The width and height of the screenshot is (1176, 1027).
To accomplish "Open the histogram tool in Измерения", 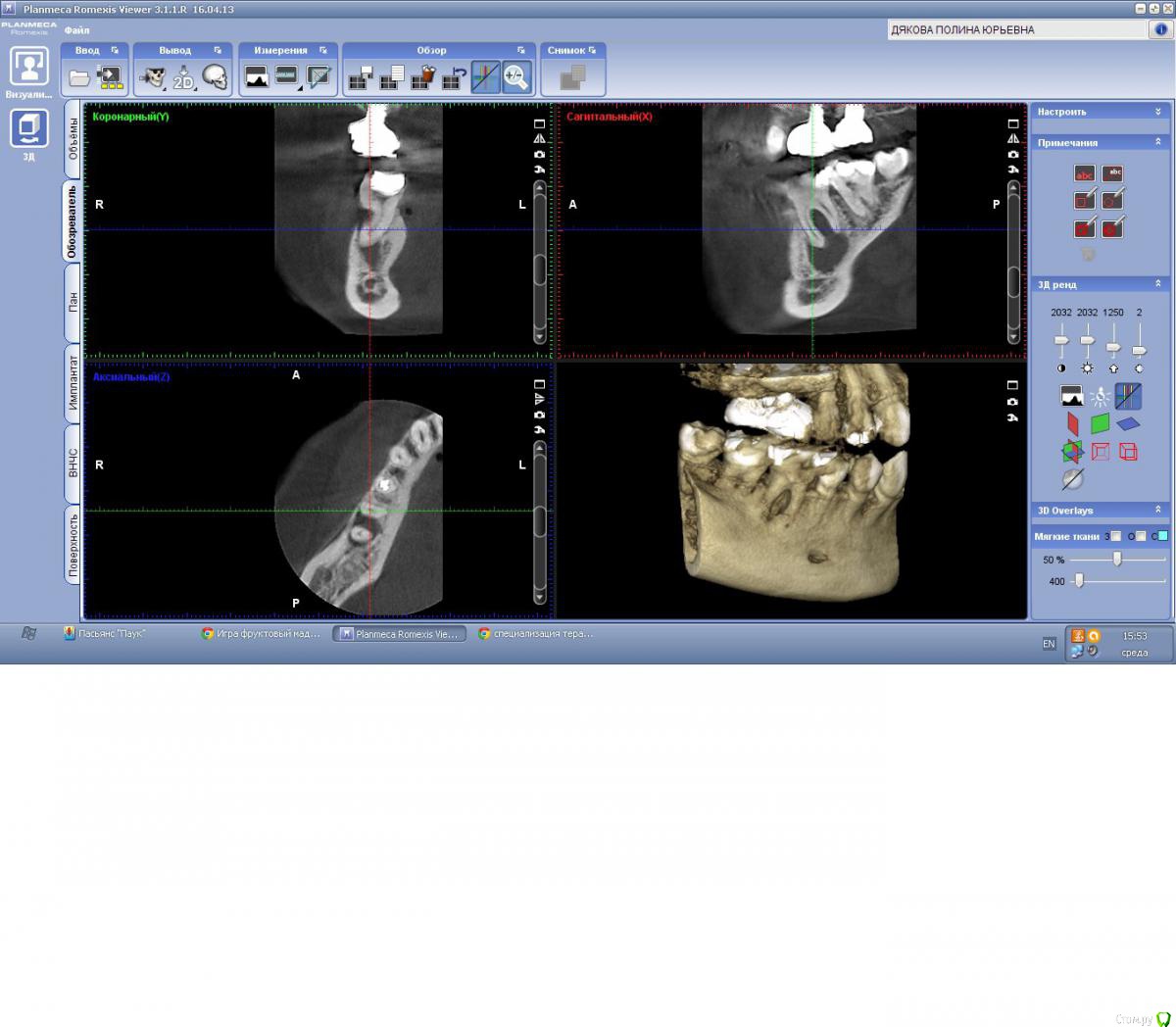I will pos(257,76).
